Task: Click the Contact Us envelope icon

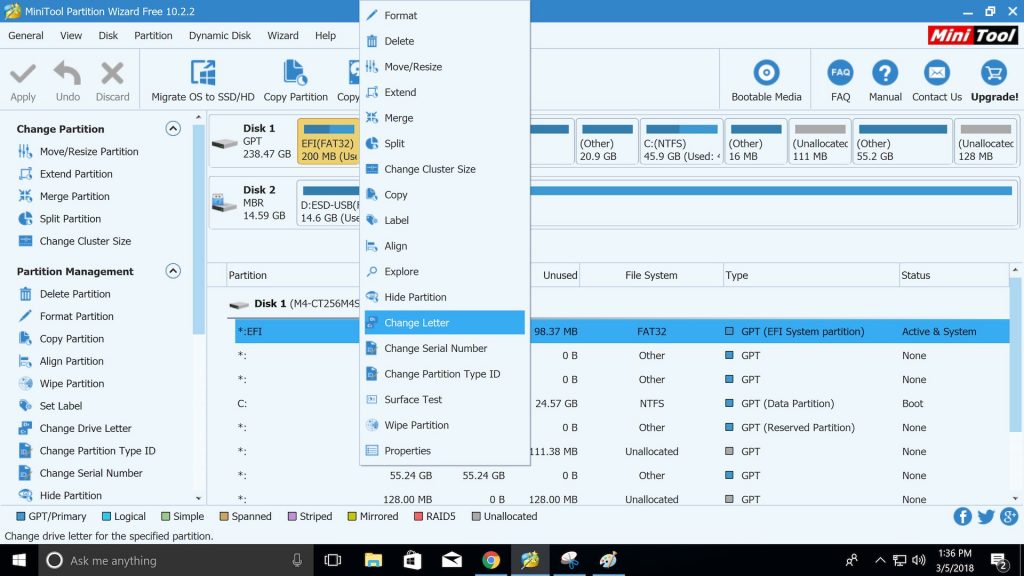Action: (936, 72)
